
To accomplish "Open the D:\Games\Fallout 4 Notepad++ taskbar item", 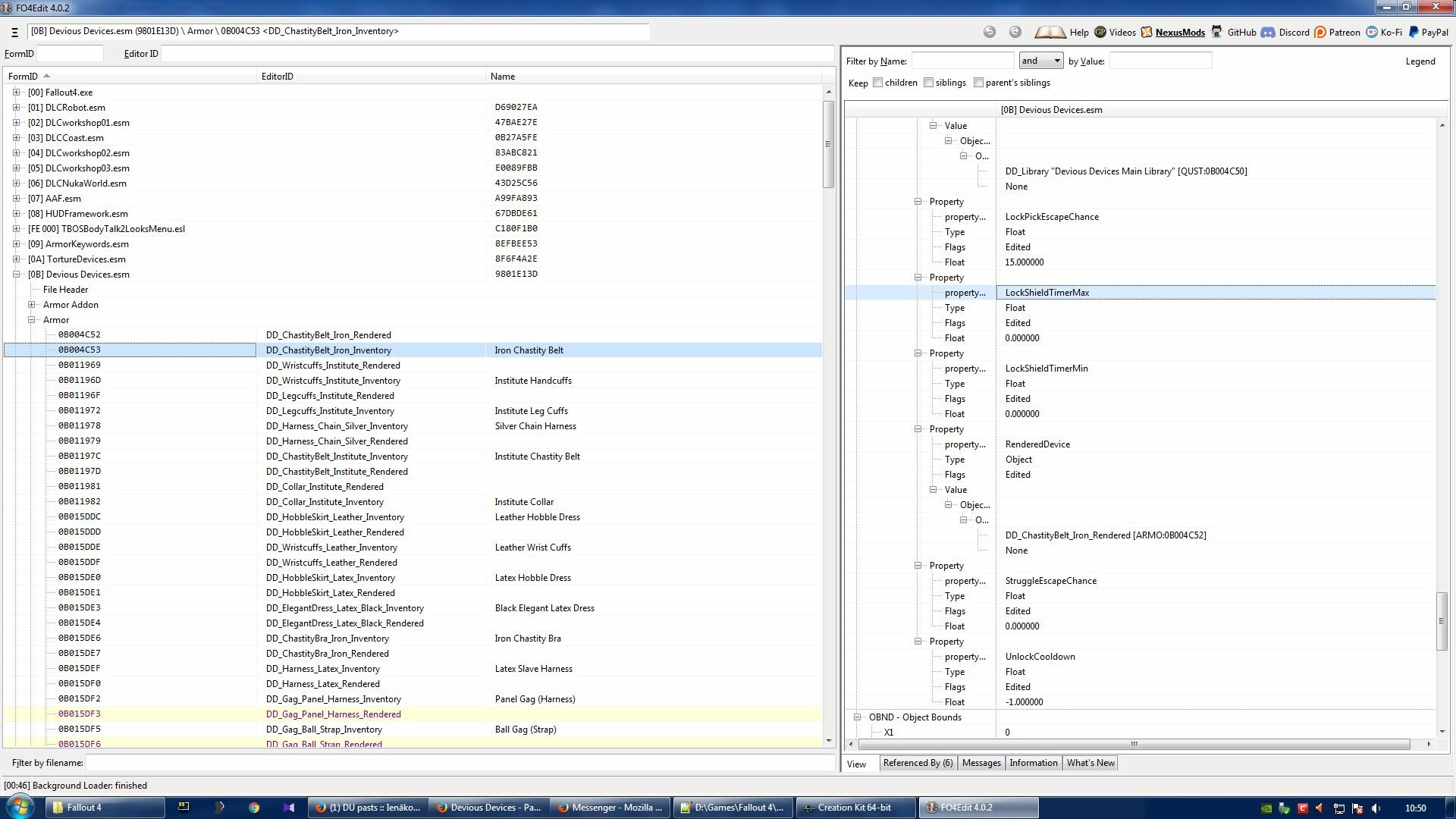I will [733, 808].
